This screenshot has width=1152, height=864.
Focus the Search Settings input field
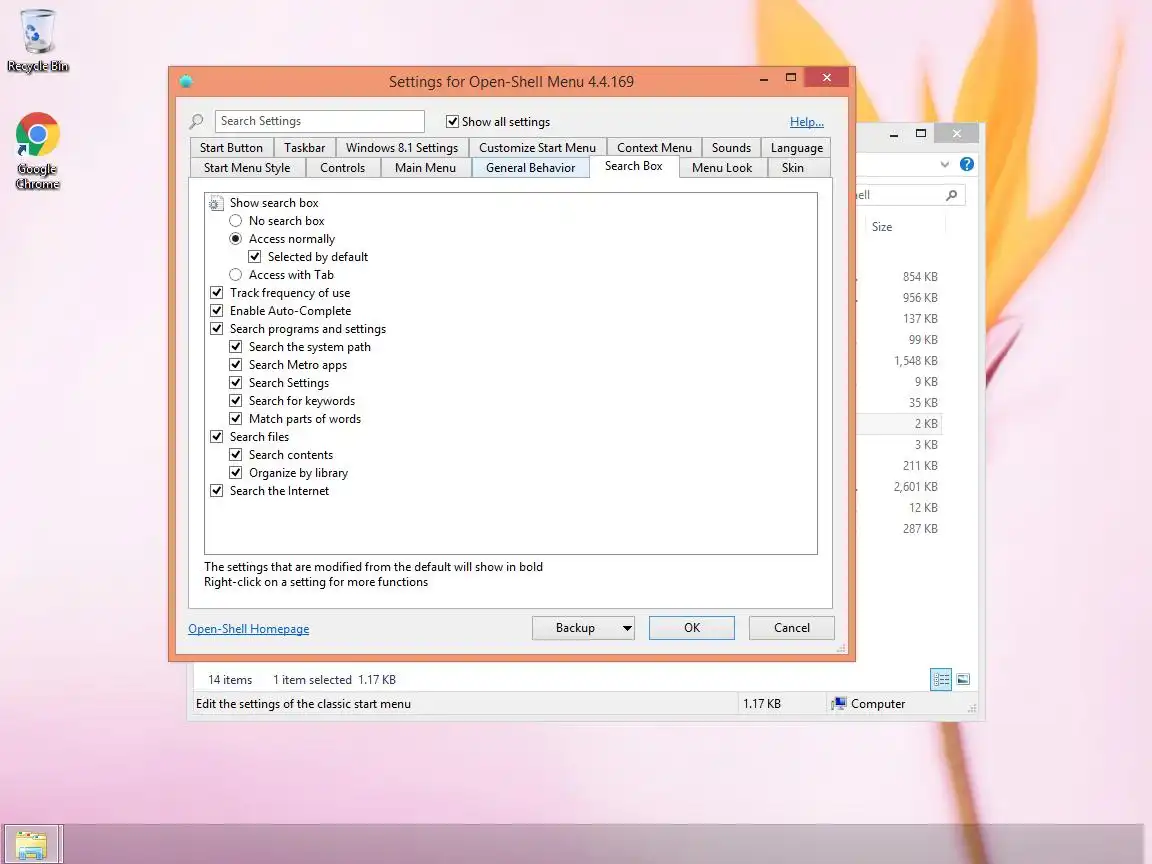[320, 121]
